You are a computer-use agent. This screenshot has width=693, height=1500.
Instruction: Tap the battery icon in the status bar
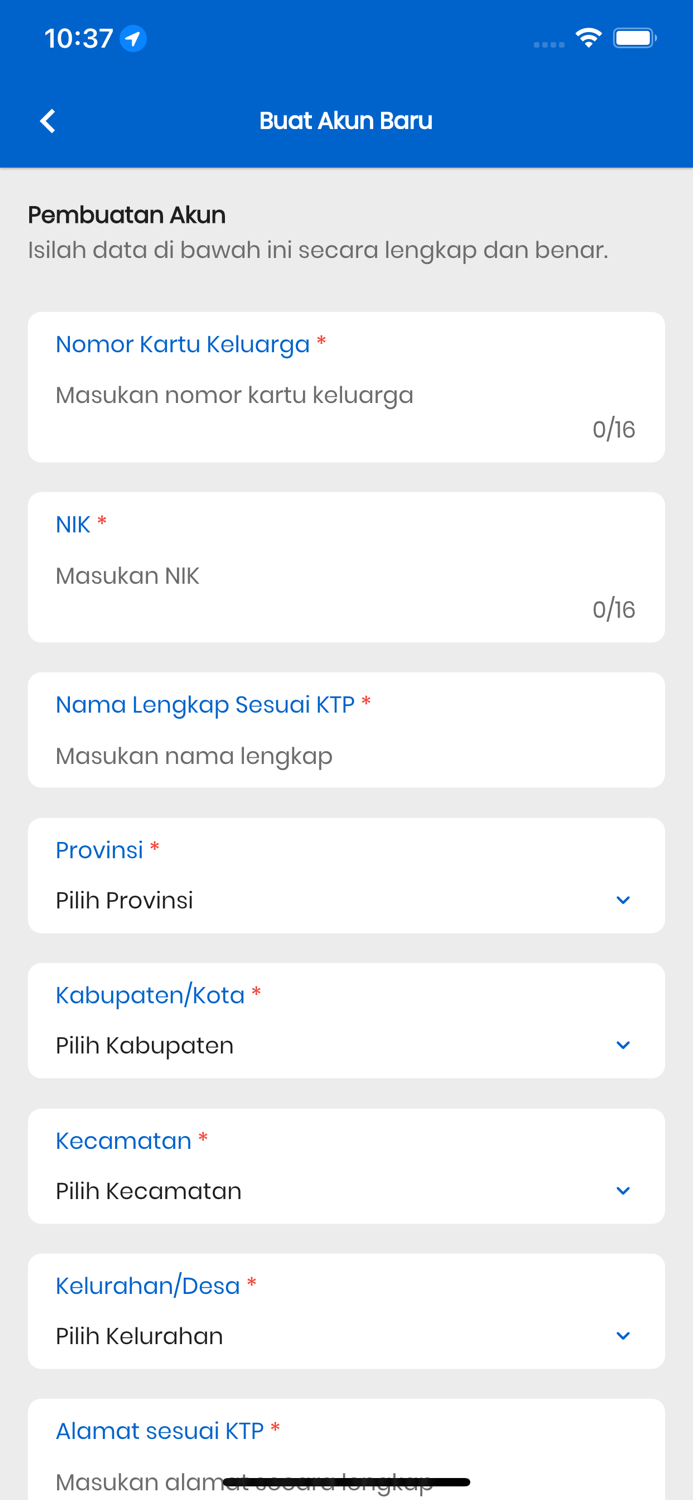[x=633, y=36]
